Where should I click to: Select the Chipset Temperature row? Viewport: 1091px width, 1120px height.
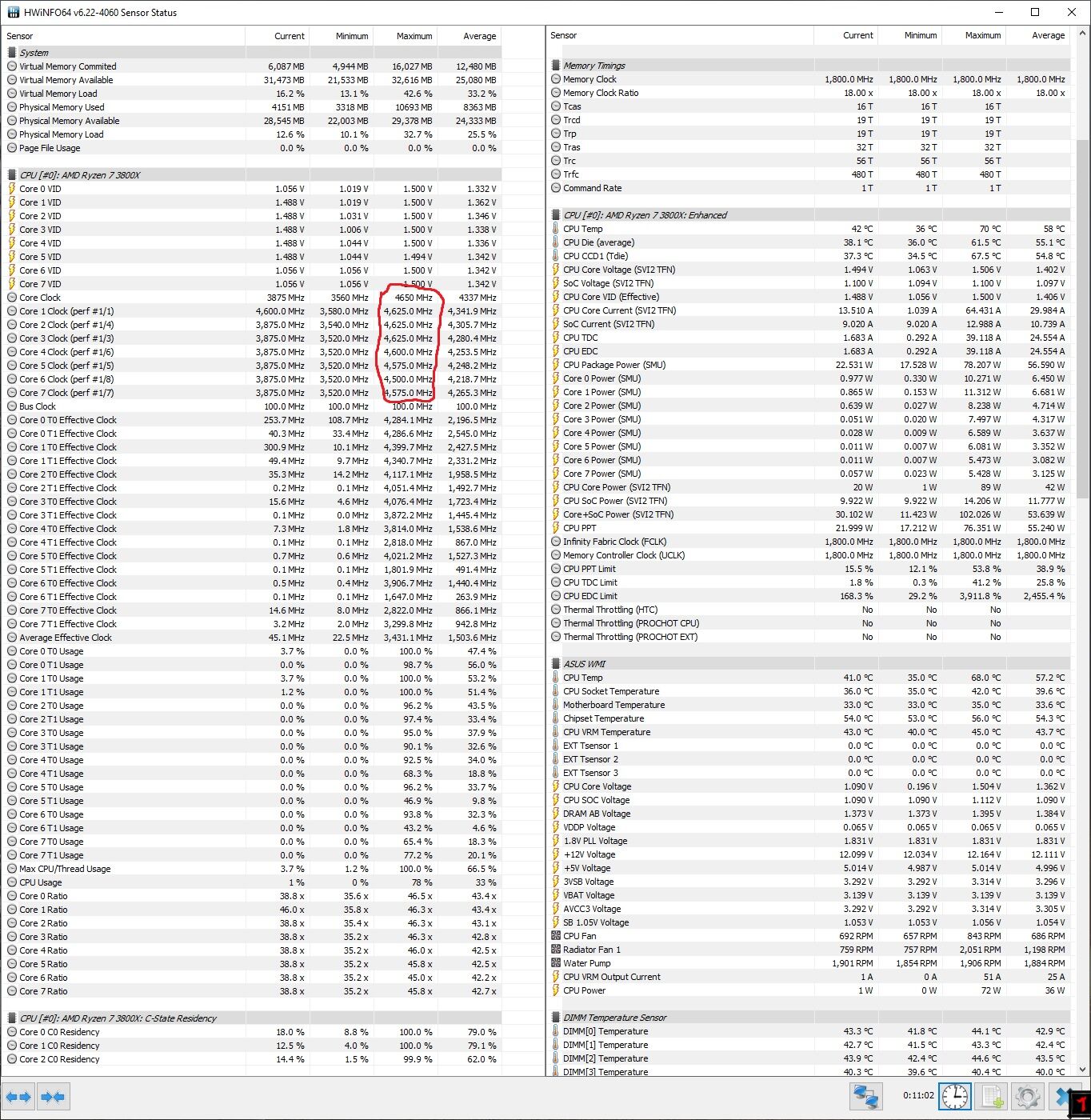[x=809, y=718]
